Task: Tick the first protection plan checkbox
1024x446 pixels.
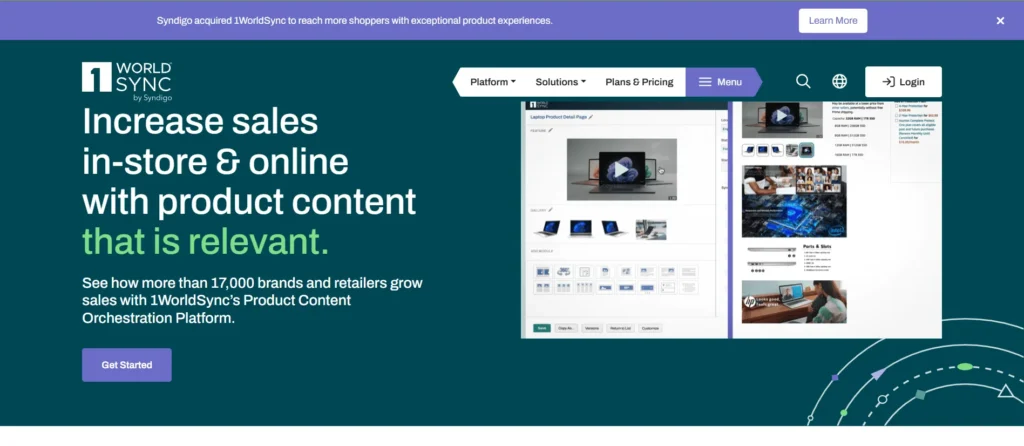Action: coord(896,104)
